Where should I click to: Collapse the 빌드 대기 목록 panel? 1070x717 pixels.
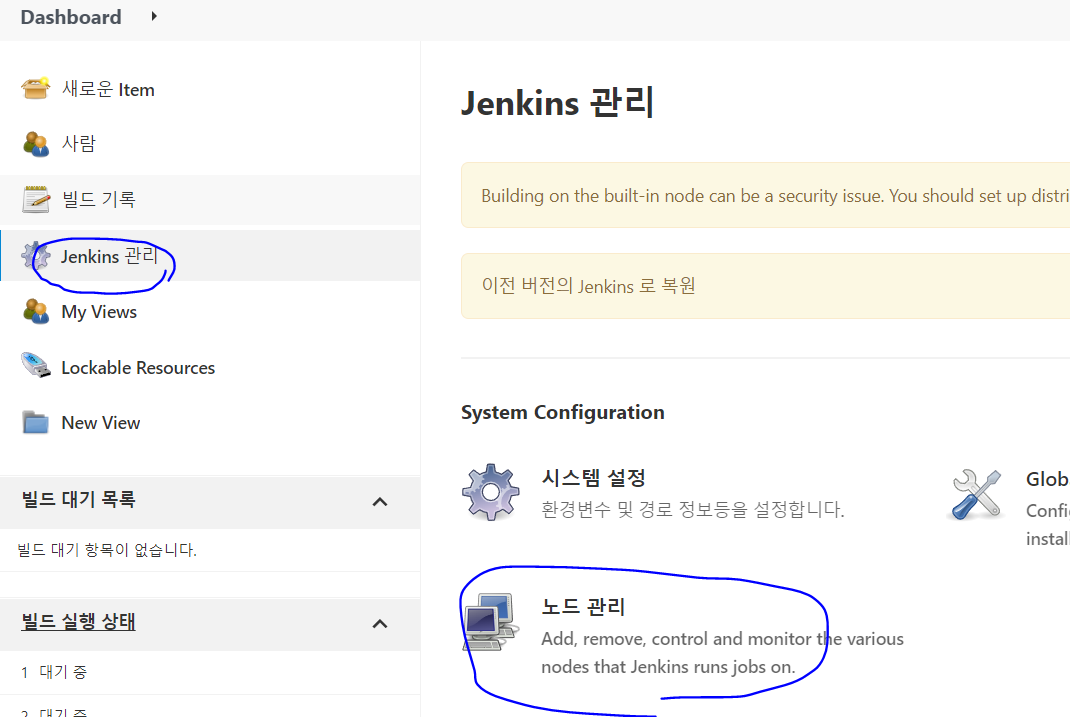tap(380, 502)
